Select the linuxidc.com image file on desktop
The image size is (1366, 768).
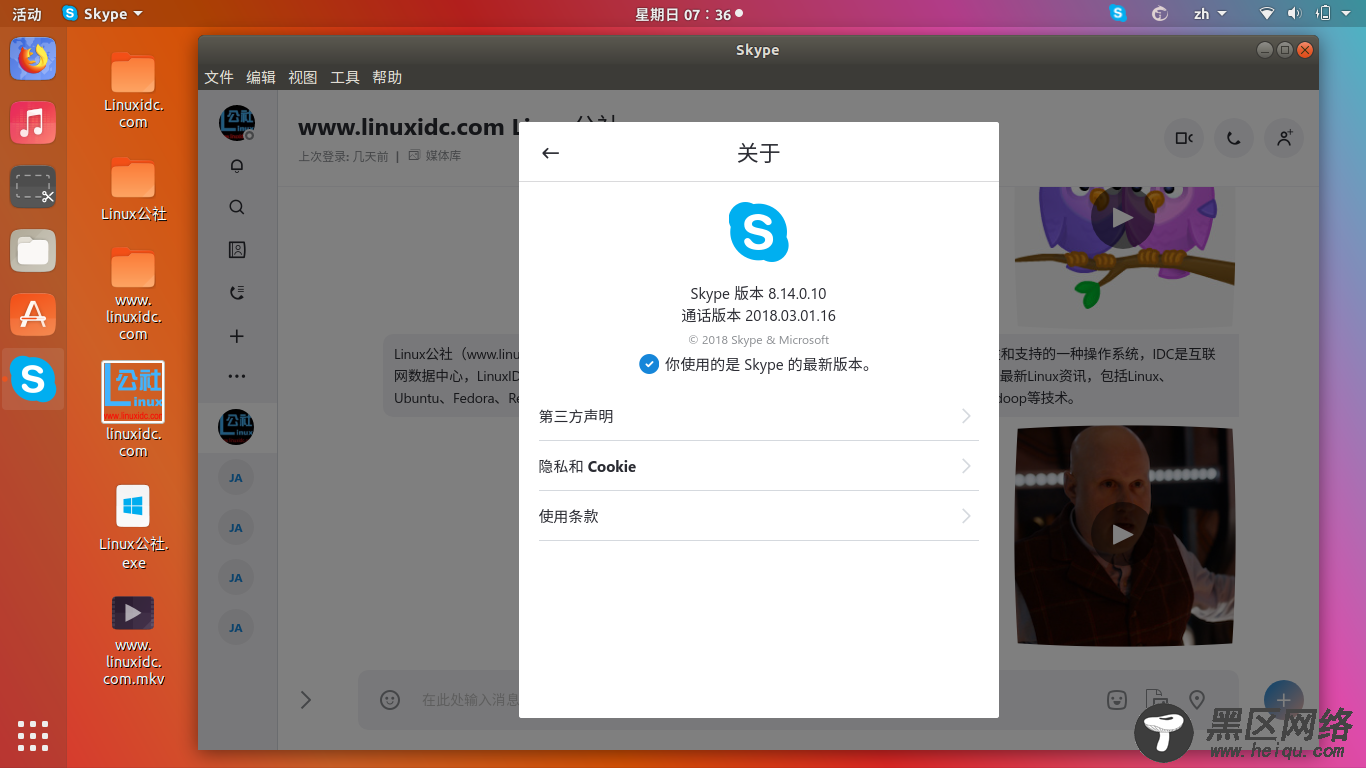(133, 410)
